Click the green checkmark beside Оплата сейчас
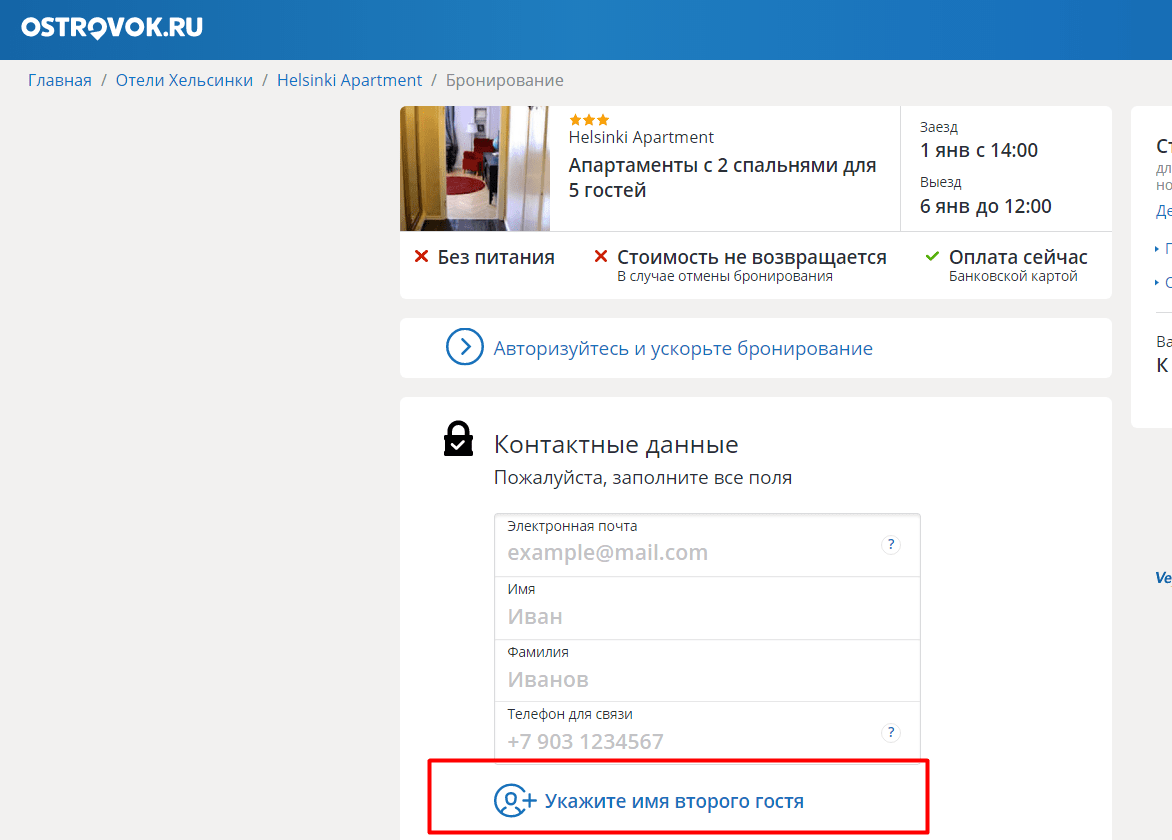This screenshot has height=840, width=1172. click(932, 256)
